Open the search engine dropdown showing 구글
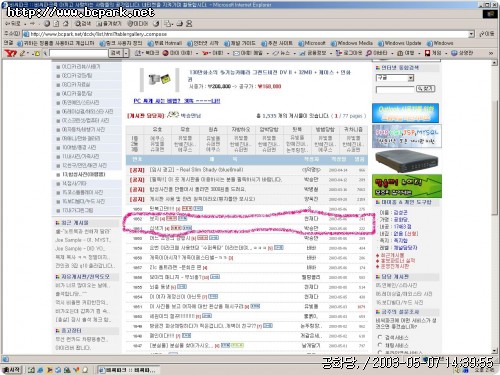The height and width of the screenshot is (375, 500). pyautogui.click(x=395, y=78)
